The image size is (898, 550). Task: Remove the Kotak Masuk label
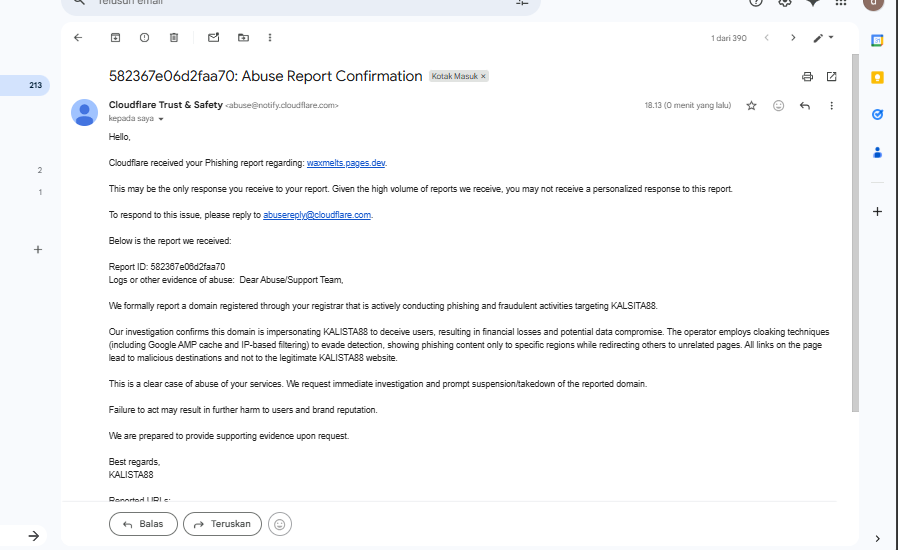[x=483, y=76]
